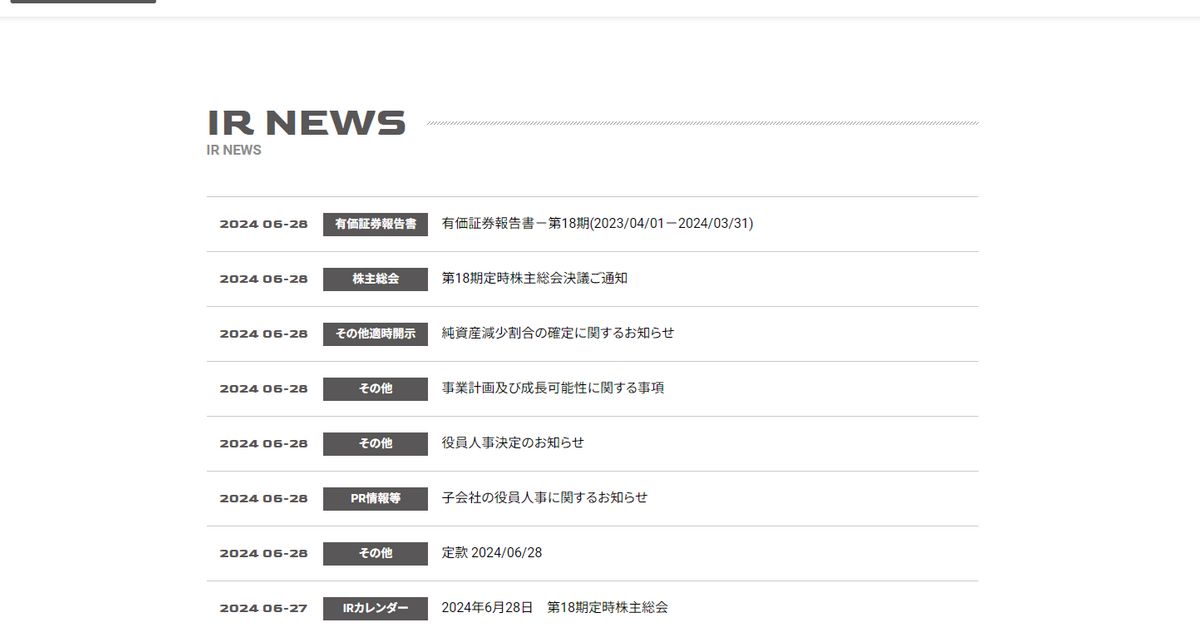Viewport: 1200px width, 630px height.
Task: Click the small gray IR NEWS subtitle
Action: [x=234, y=150]
